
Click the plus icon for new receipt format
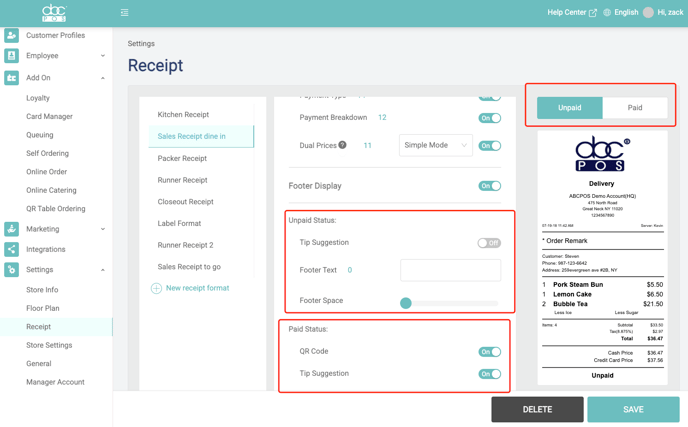156,288
